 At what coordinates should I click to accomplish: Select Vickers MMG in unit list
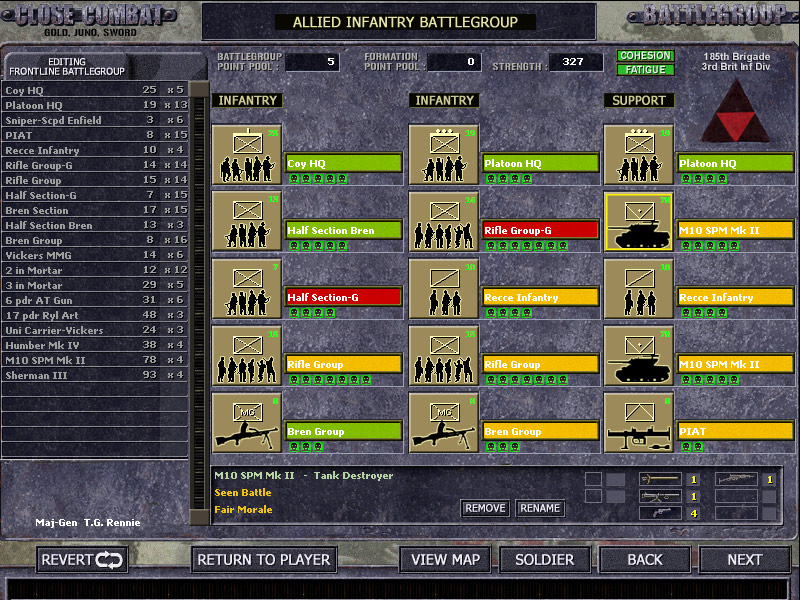click(95, 255)
